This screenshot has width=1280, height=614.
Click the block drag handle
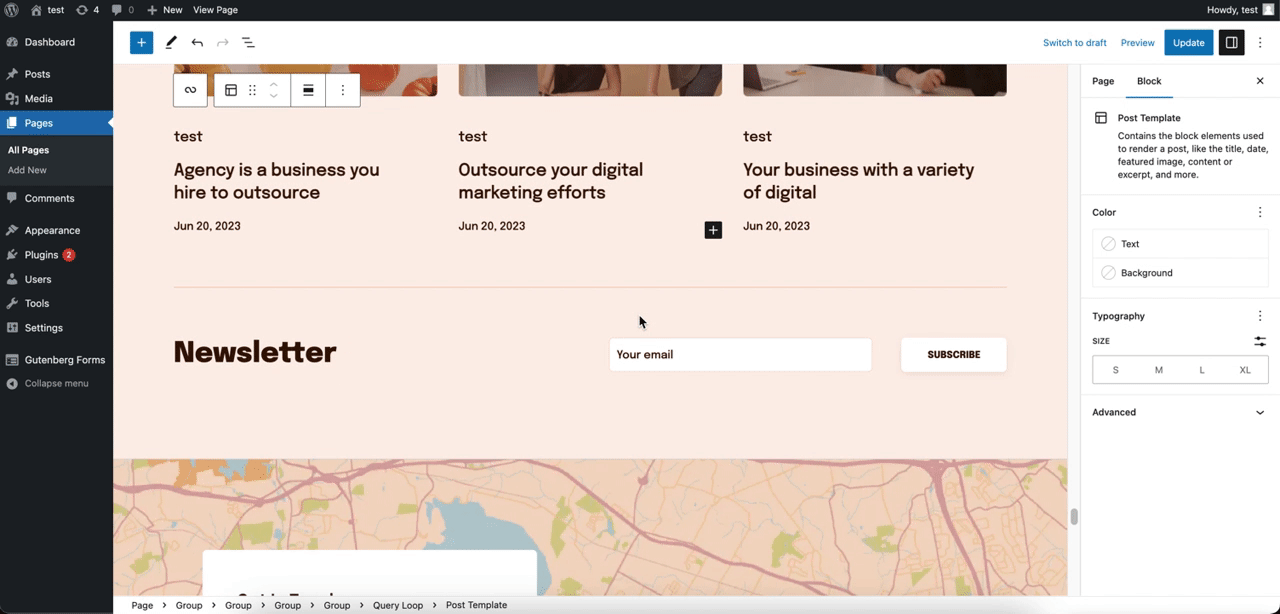252,90
